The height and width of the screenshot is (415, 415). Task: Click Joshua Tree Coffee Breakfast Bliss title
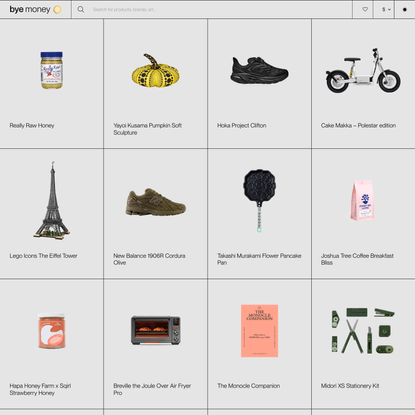(x=357, y=259)
